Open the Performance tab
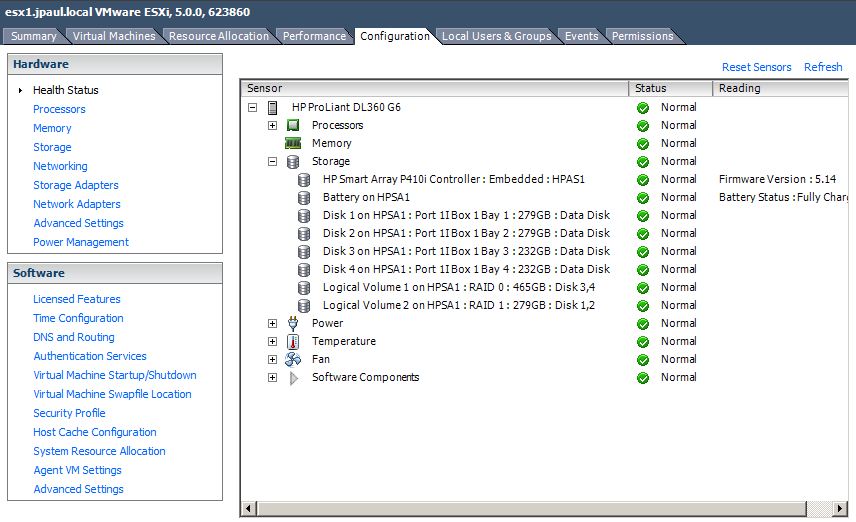 pyautogui.click(x=314, y=36)
